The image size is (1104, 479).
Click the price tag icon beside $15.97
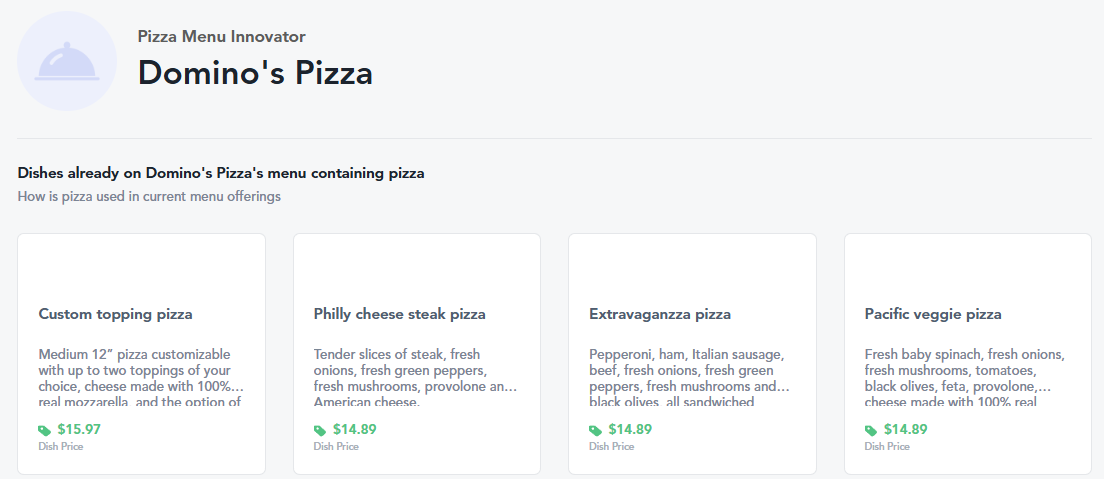coord(44,430)
